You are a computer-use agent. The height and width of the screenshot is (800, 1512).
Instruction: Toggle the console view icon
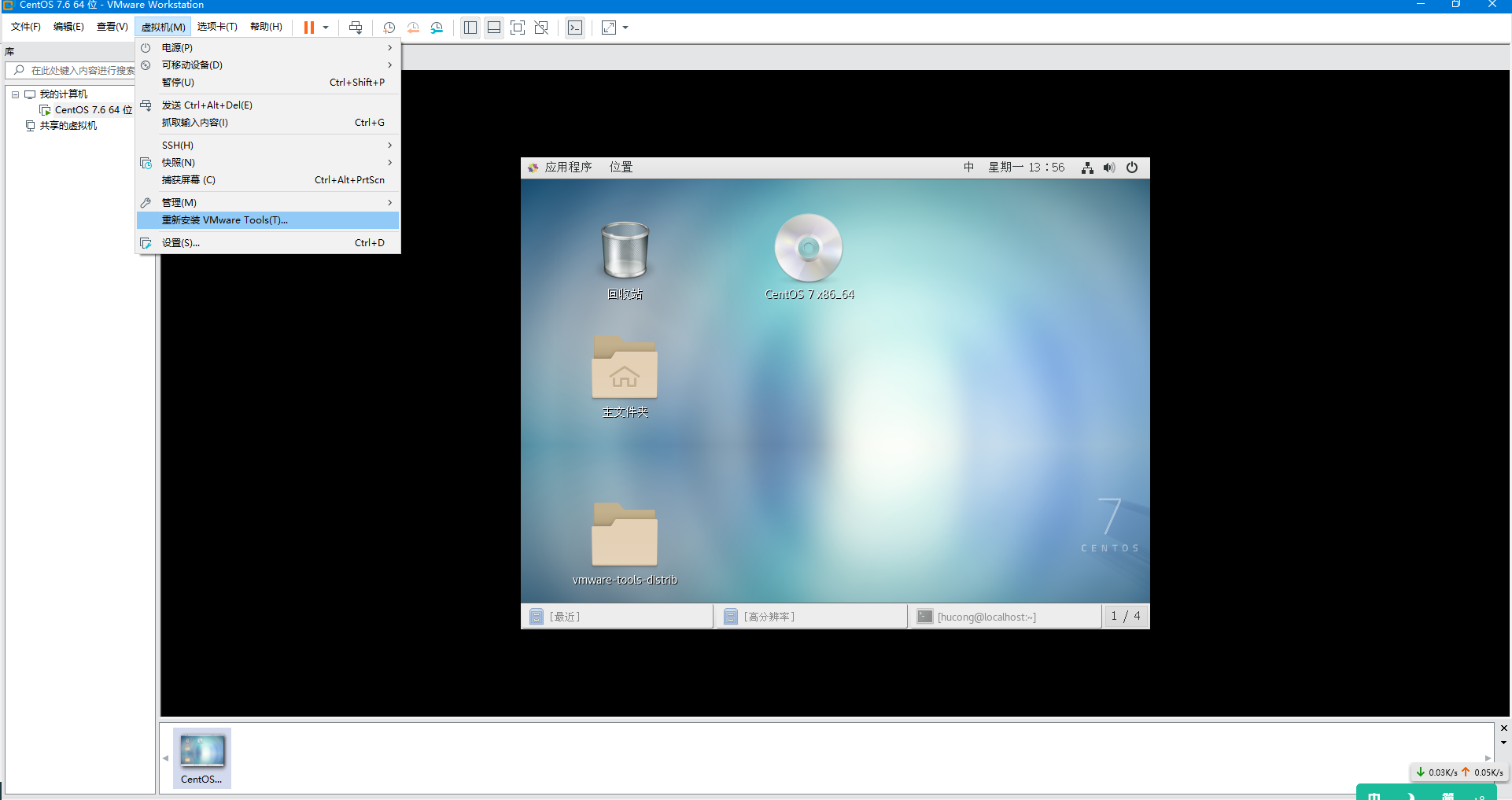pos(575,28)
